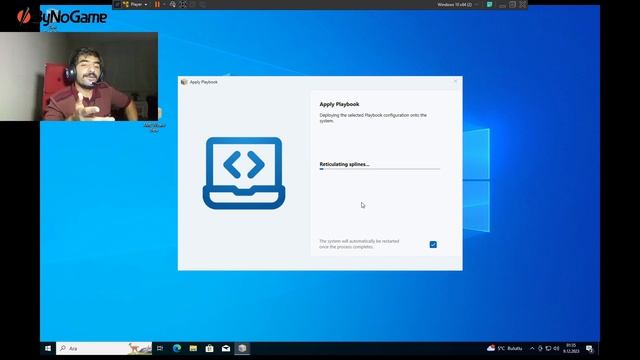Open Microsoft Store from the taskbar
The height and width of the screenshot is (360, 640).
[x=209, y=348]
